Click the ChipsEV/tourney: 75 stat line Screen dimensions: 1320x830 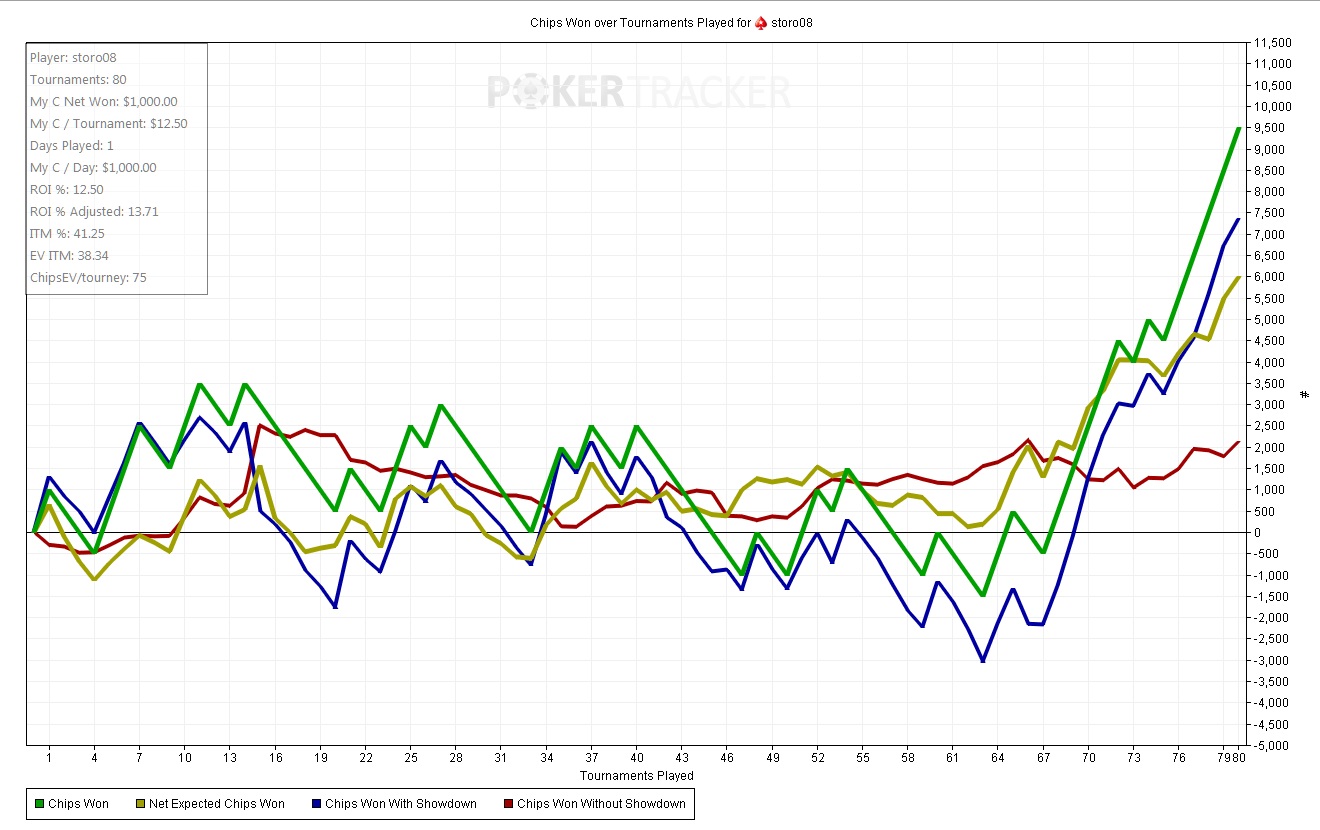[88, 278]
